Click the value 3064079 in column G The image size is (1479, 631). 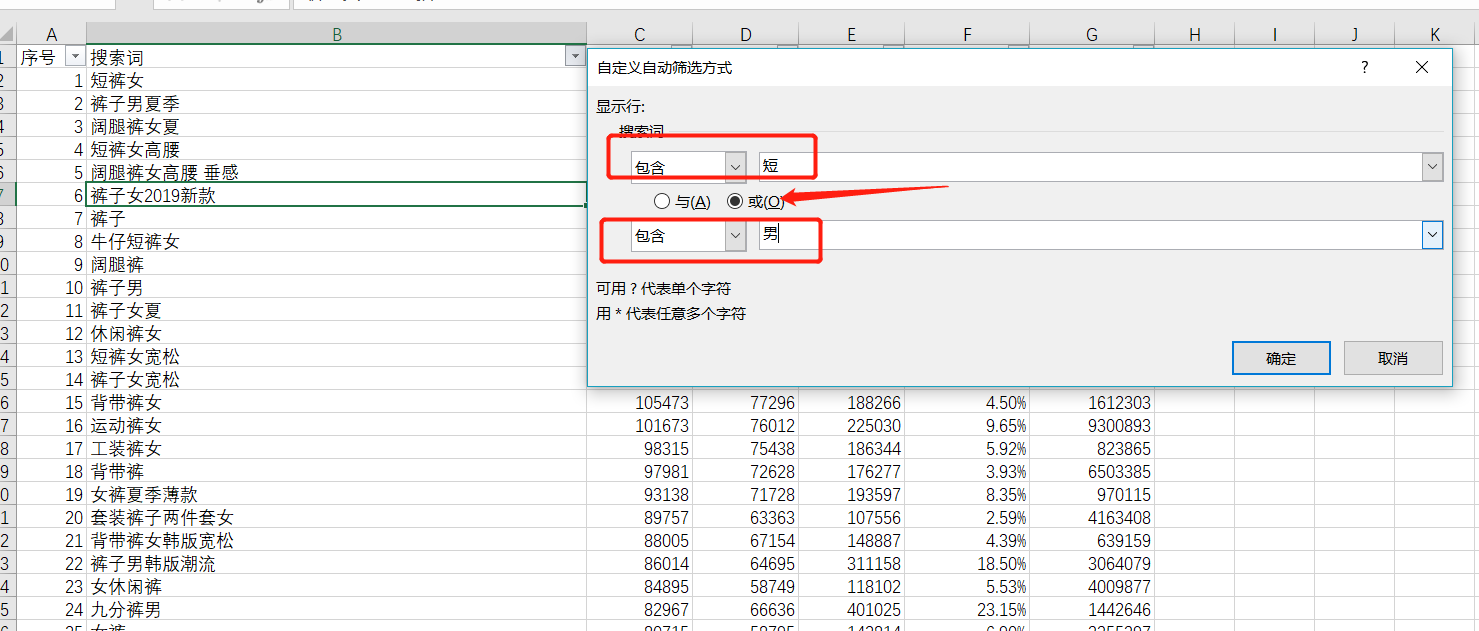tap(1119, 564)
